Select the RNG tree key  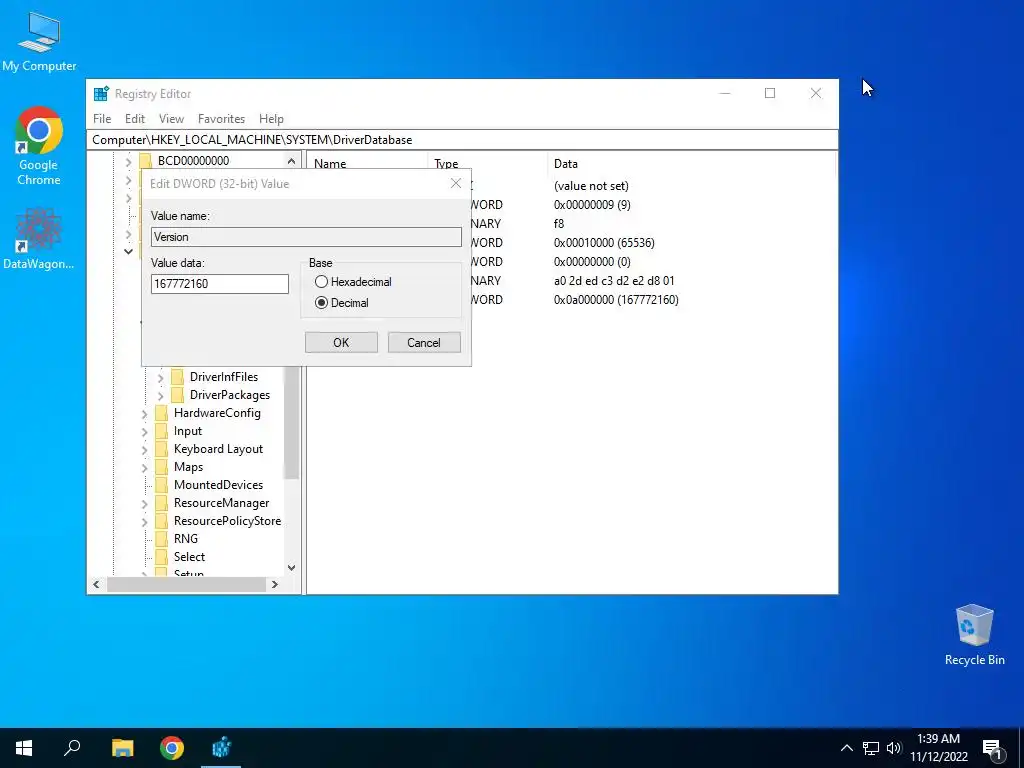[185, 539]
